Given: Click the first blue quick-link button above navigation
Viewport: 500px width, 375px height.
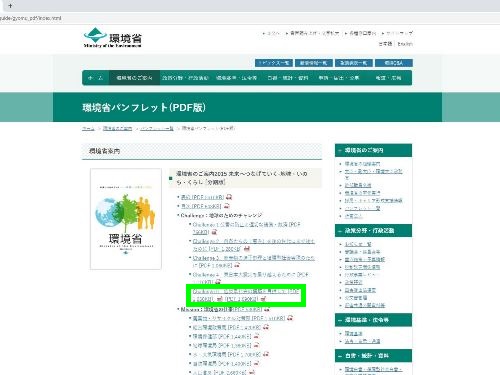Looking at the screenshot, I should pos(274,63).
